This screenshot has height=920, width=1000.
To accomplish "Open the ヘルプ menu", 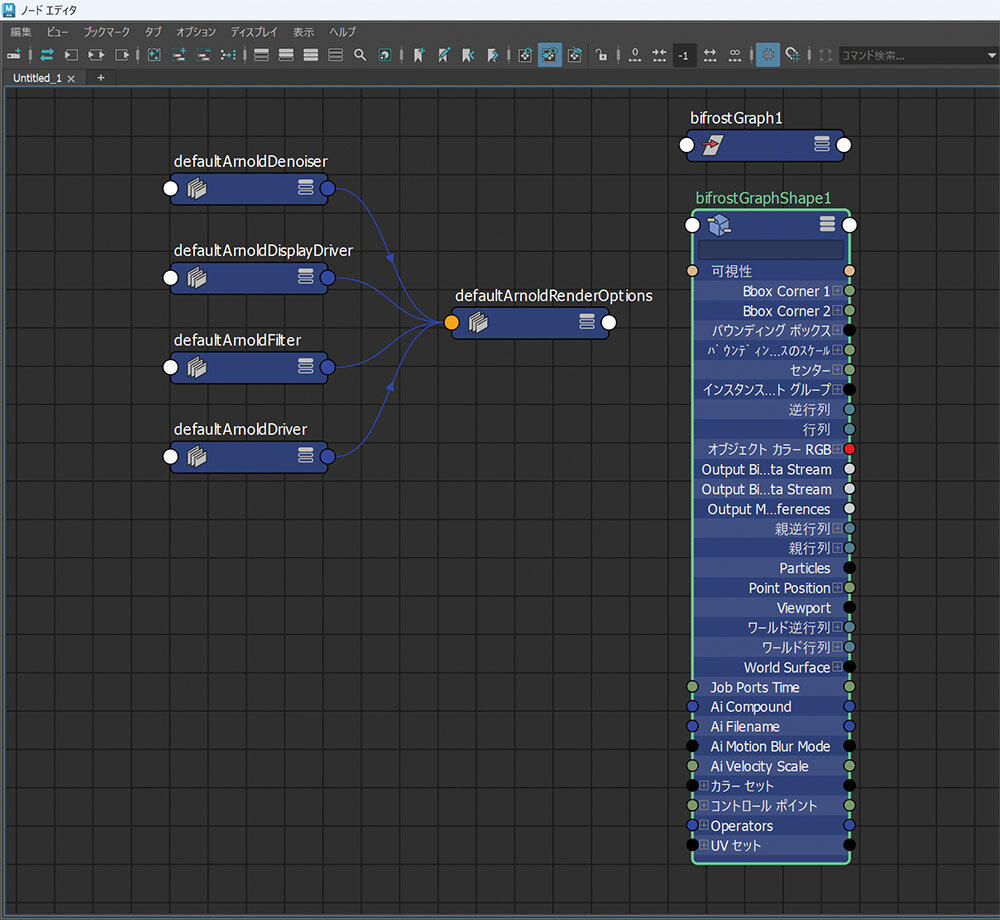I will tap(342, 32).
